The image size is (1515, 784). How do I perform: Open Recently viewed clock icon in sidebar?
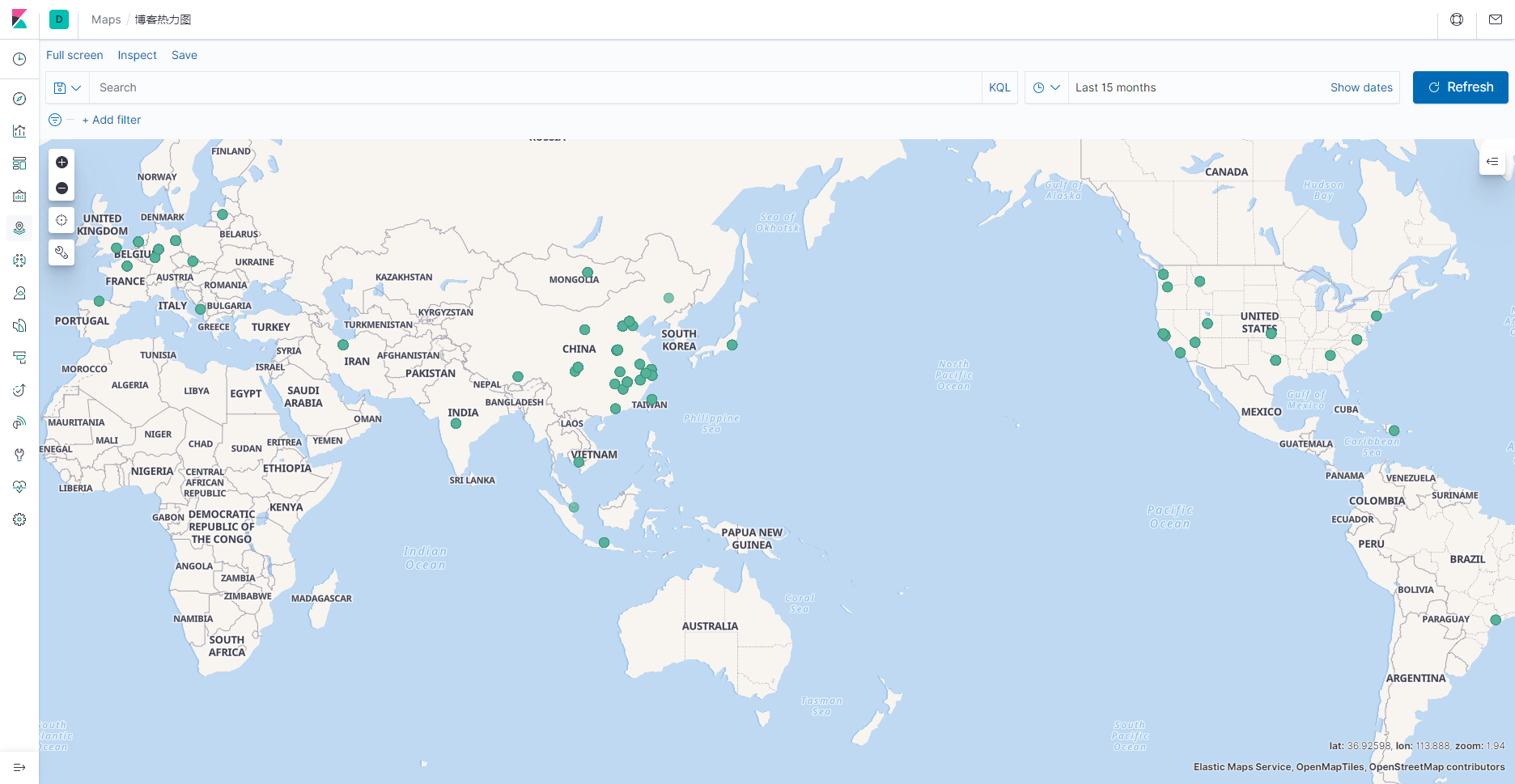[x=19, y=59]
